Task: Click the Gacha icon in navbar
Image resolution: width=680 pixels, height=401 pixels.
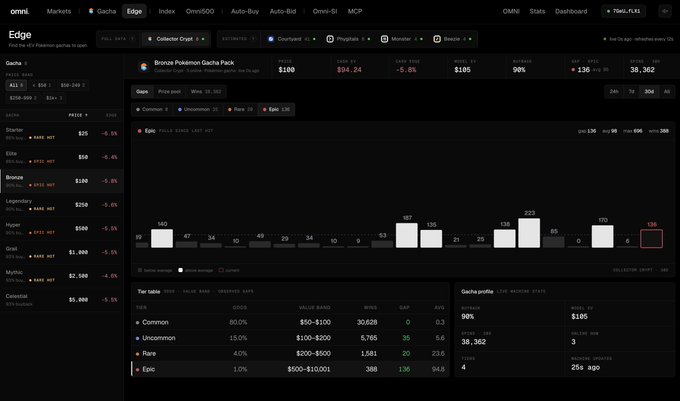Action: [91, 11]
